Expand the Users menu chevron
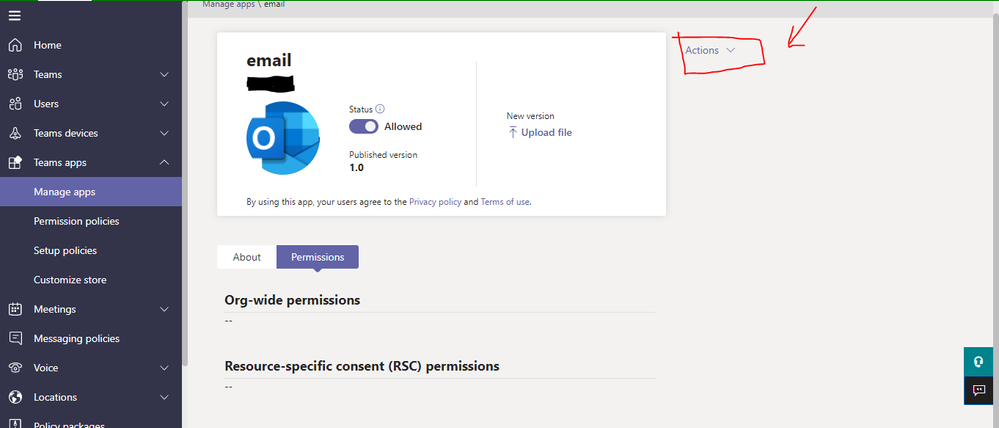Image resolution: width=999 pixels, height=428 pixels. coord(164,104)
